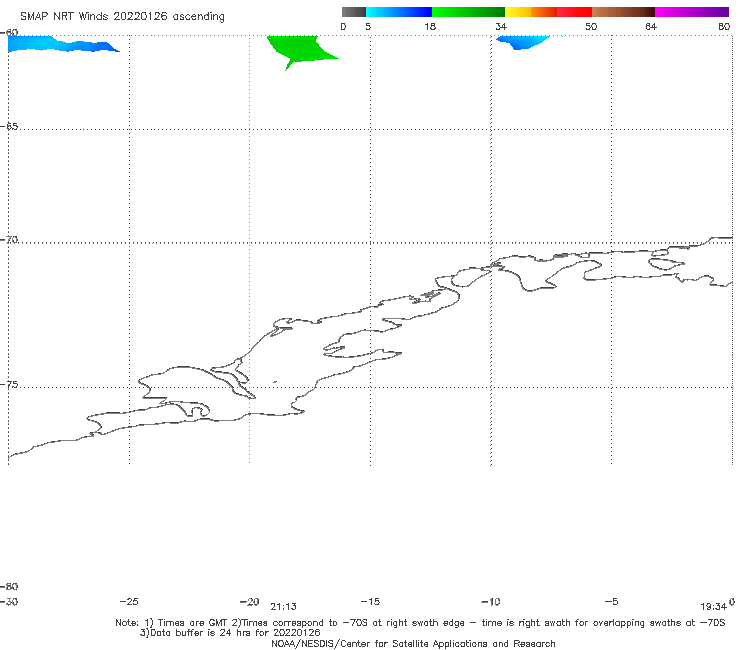Click the note '3)Data buffer is 24 hrs'
The width and height of the screenshot is (740, 650).
[x=230, y=633]
